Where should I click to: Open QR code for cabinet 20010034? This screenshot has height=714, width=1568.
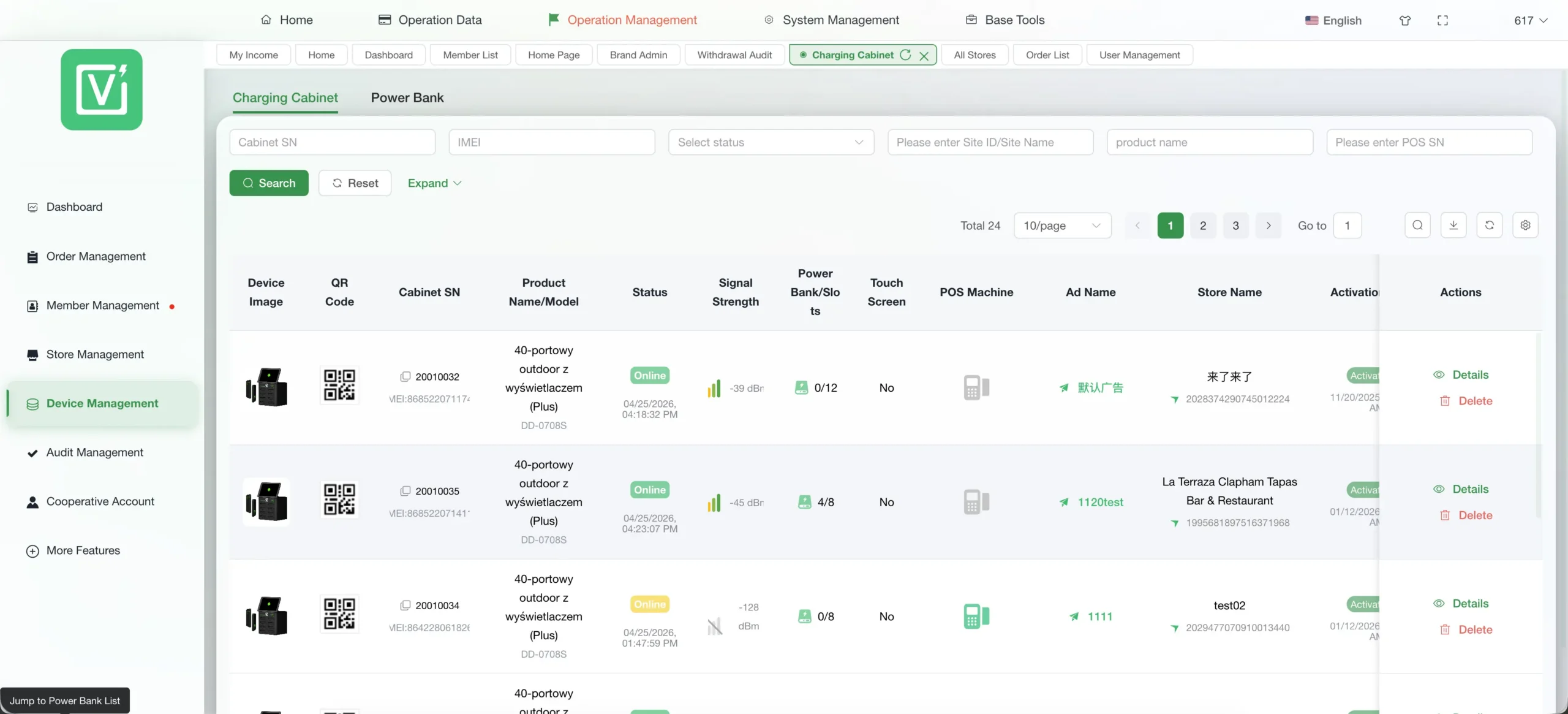click(339, 613)
